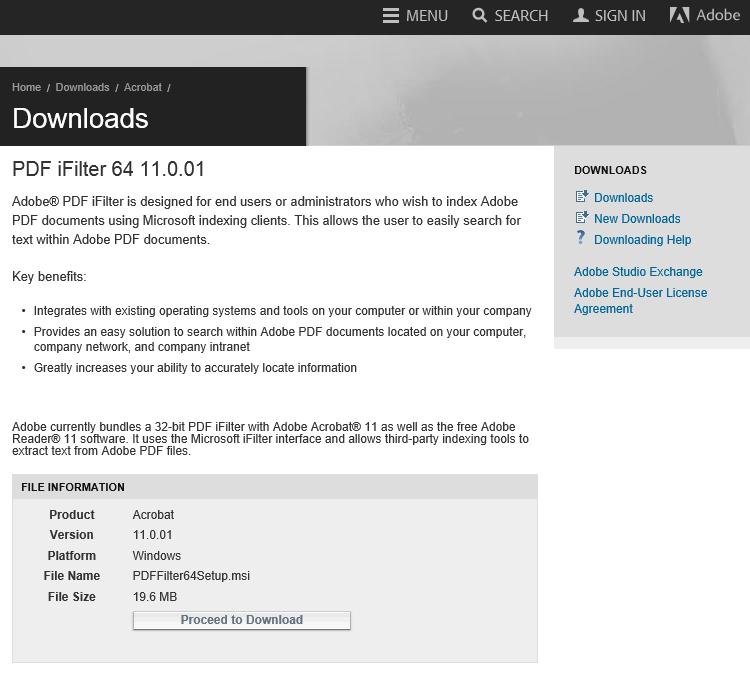Click paragraph starting 'Adobe® PDF iFilter is designed'
The image size is (750, 673).
click(266, 221)
